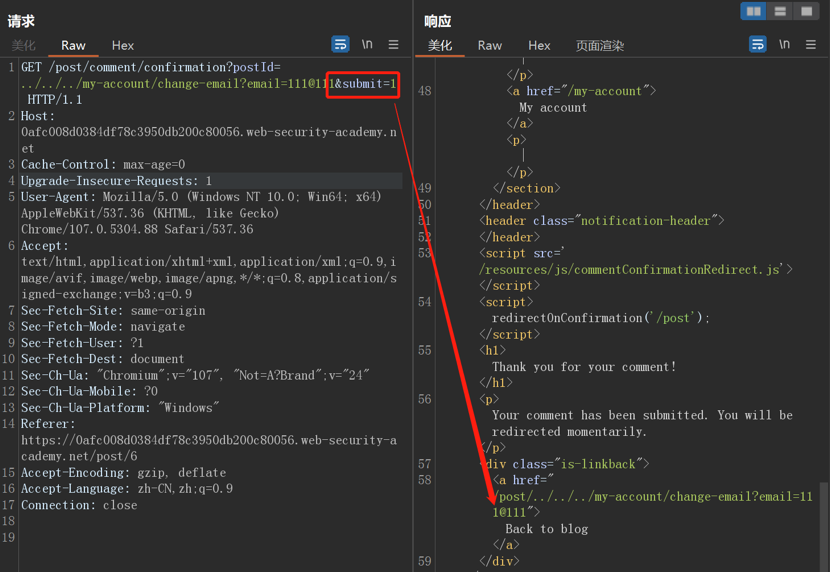The image size is (830, 572).
Task: Open the 页面渲染 render tab
Action: [x=600, y=46]
